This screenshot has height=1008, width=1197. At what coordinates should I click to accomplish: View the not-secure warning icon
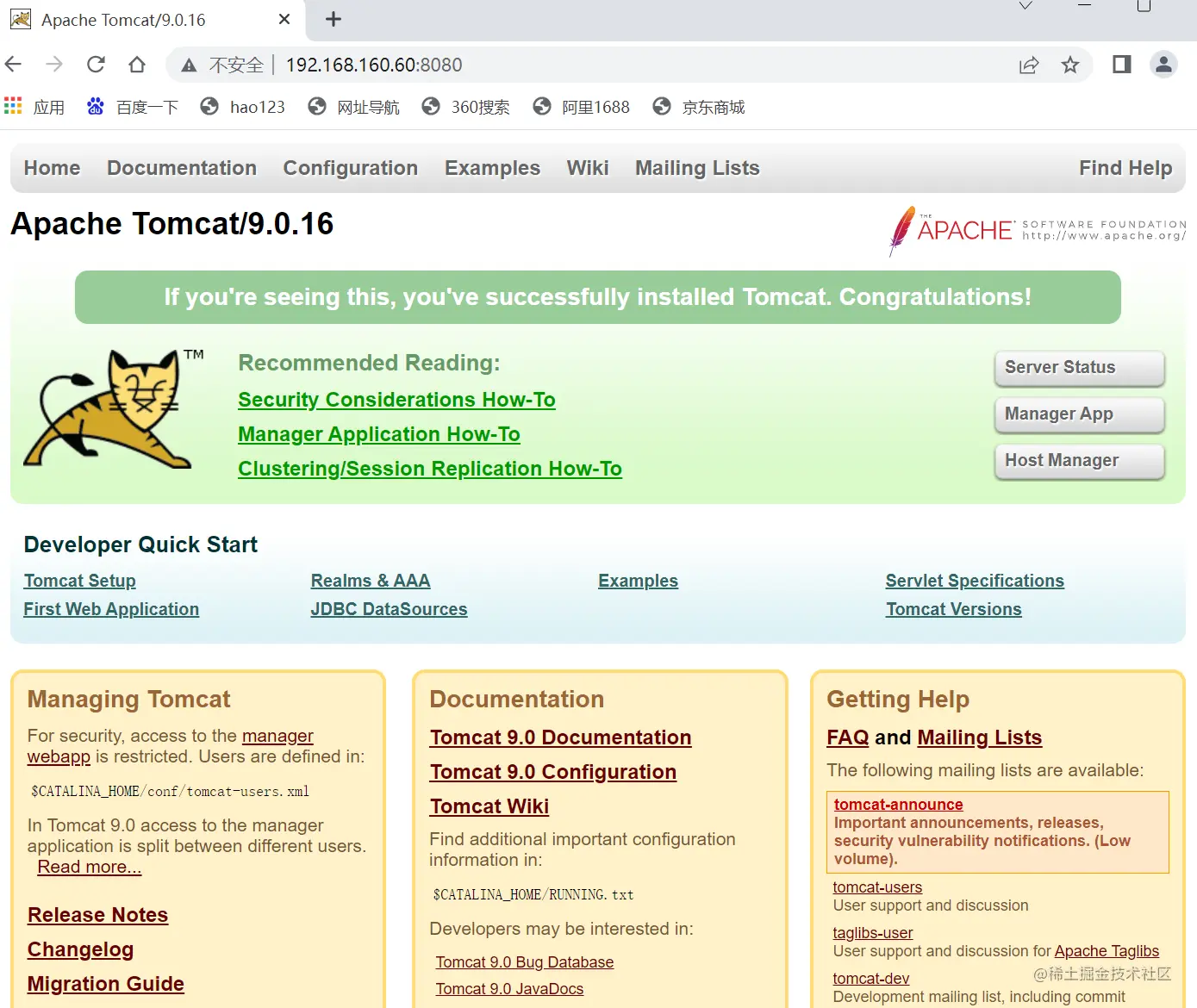[189, 65]
